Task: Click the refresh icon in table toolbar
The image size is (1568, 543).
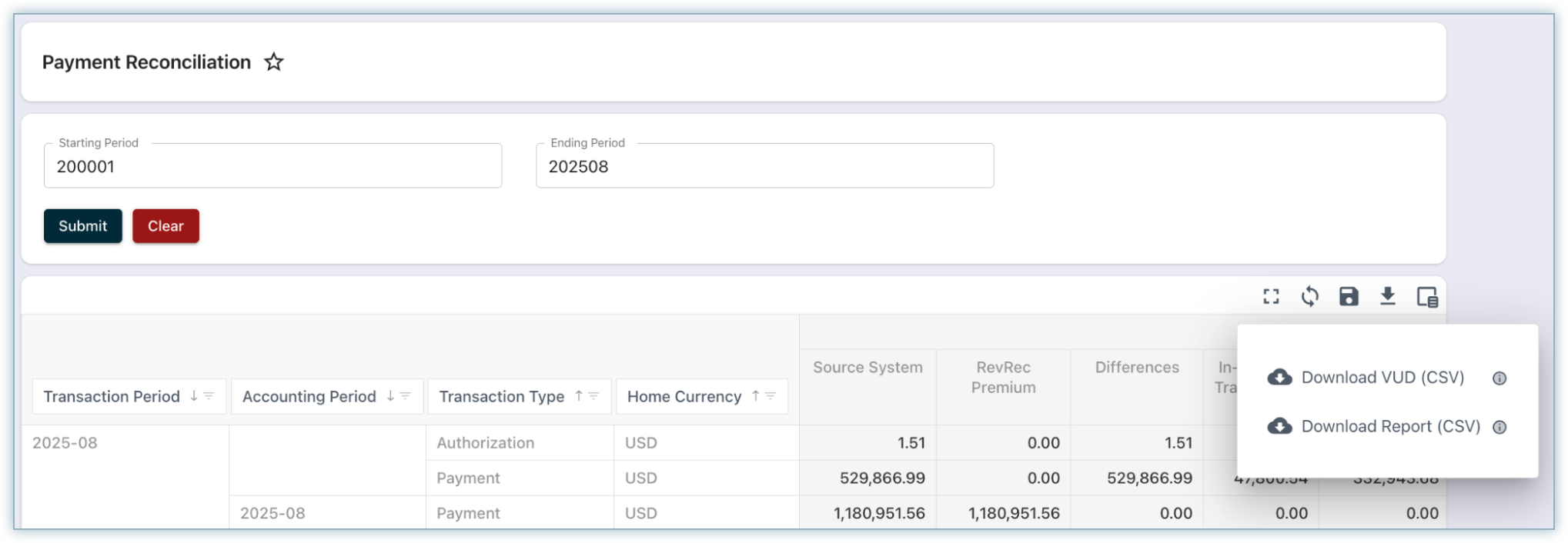Action: tap(1309, 297)
